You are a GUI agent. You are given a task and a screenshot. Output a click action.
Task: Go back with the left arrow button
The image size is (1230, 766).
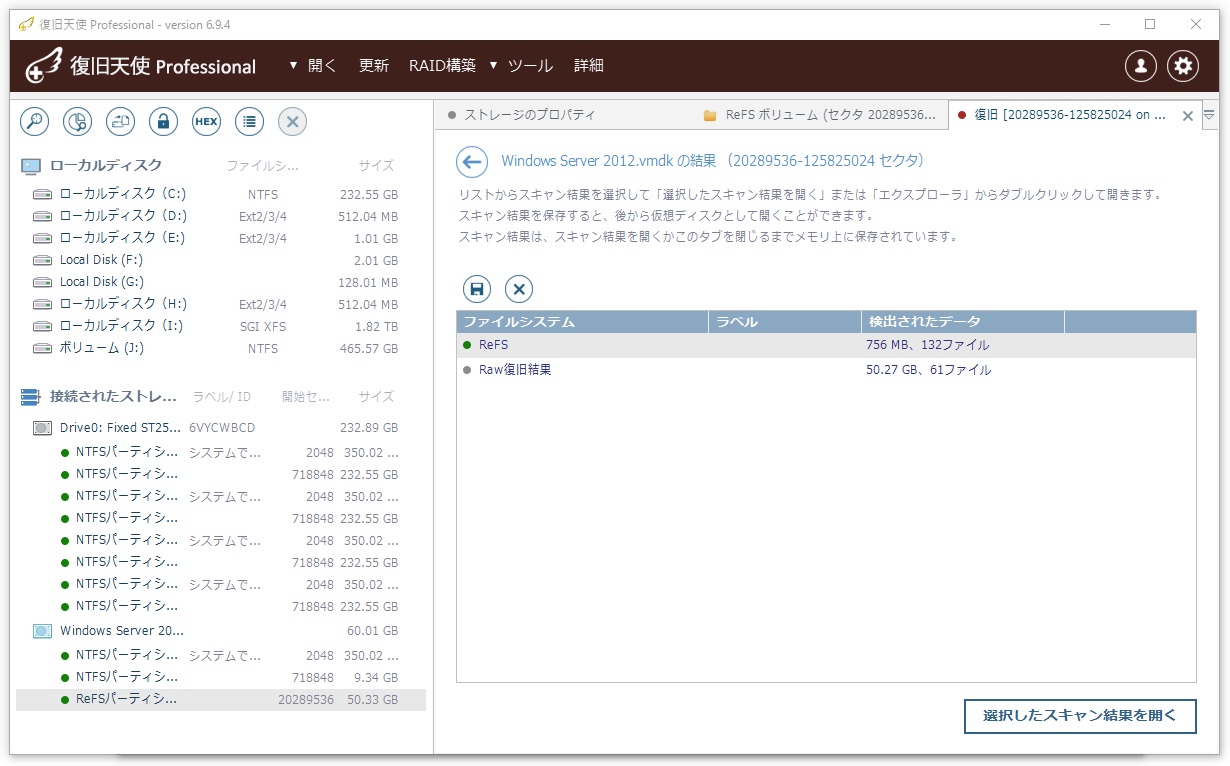click(x=471, y=161)
